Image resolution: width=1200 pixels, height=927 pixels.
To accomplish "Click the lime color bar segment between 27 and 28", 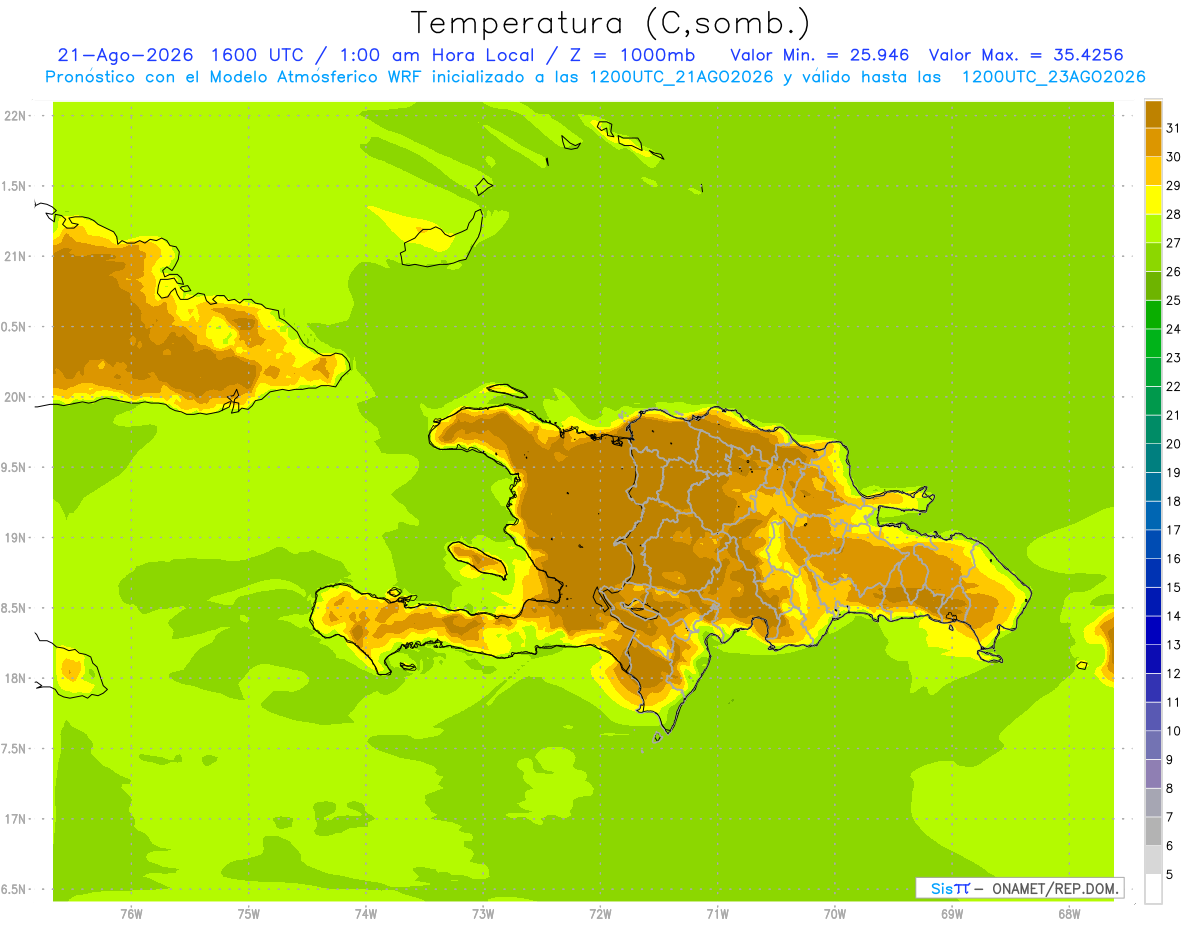I will [1153, 228].
